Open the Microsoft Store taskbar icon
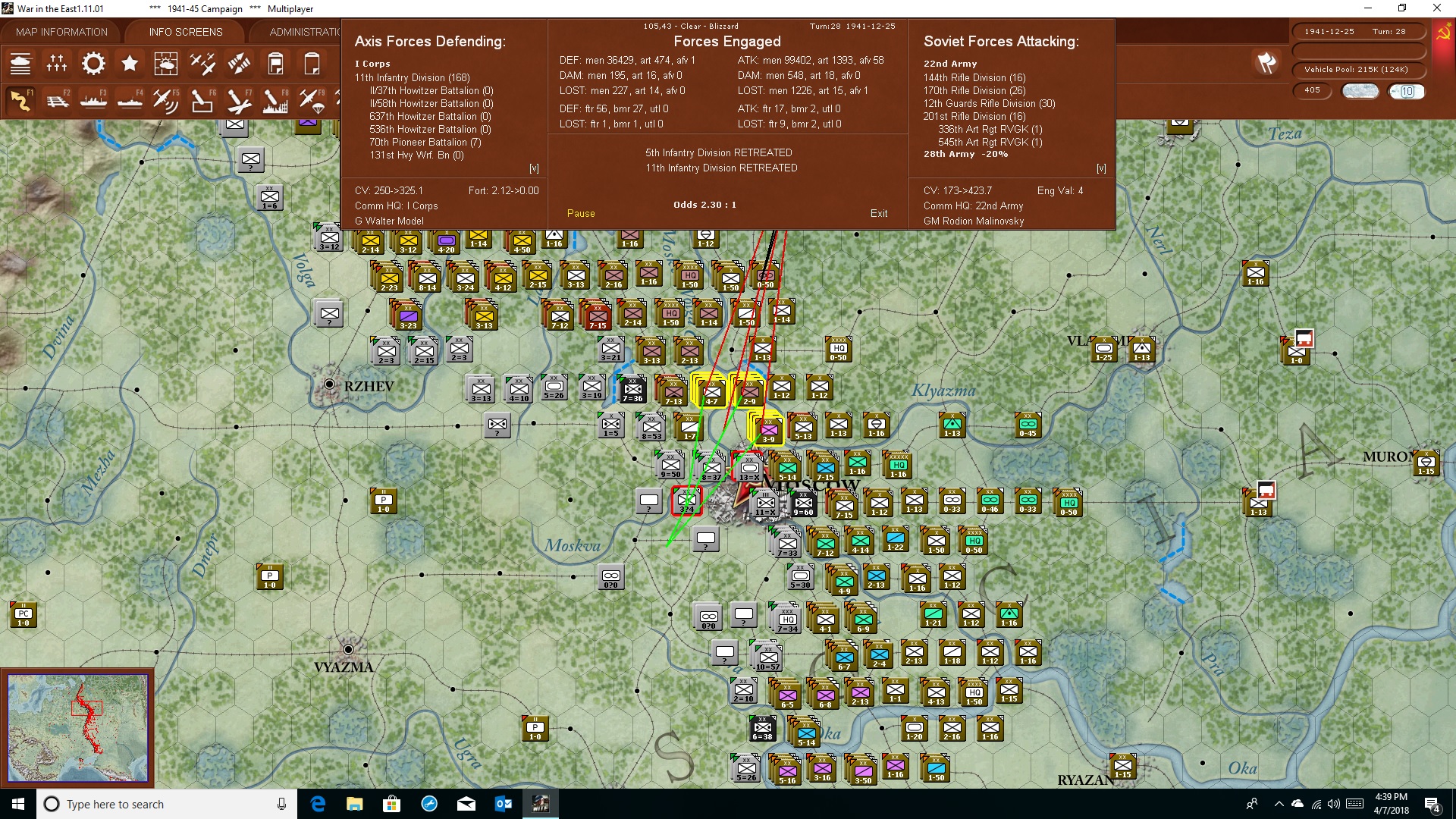This screenshot has width=1456, height=819. tap(391, 804)
